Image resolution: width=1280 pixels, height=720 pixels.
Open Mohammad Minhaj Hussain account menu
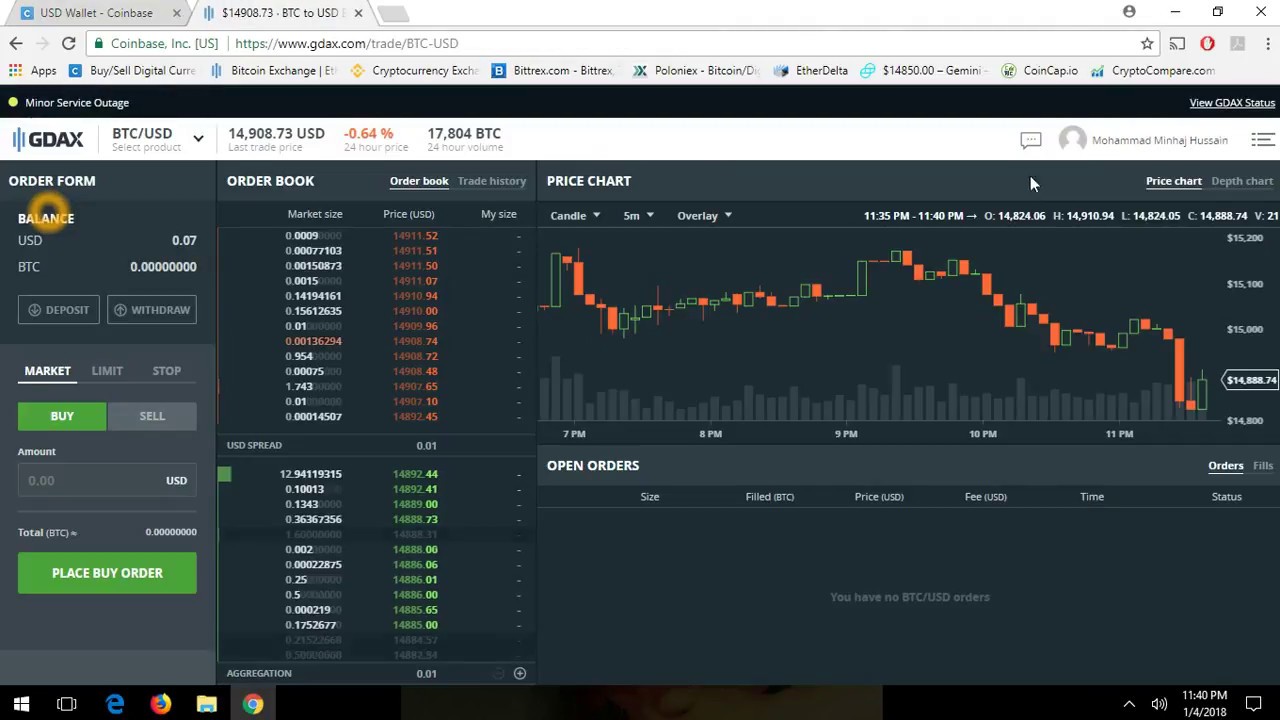tap(1160, 140)
